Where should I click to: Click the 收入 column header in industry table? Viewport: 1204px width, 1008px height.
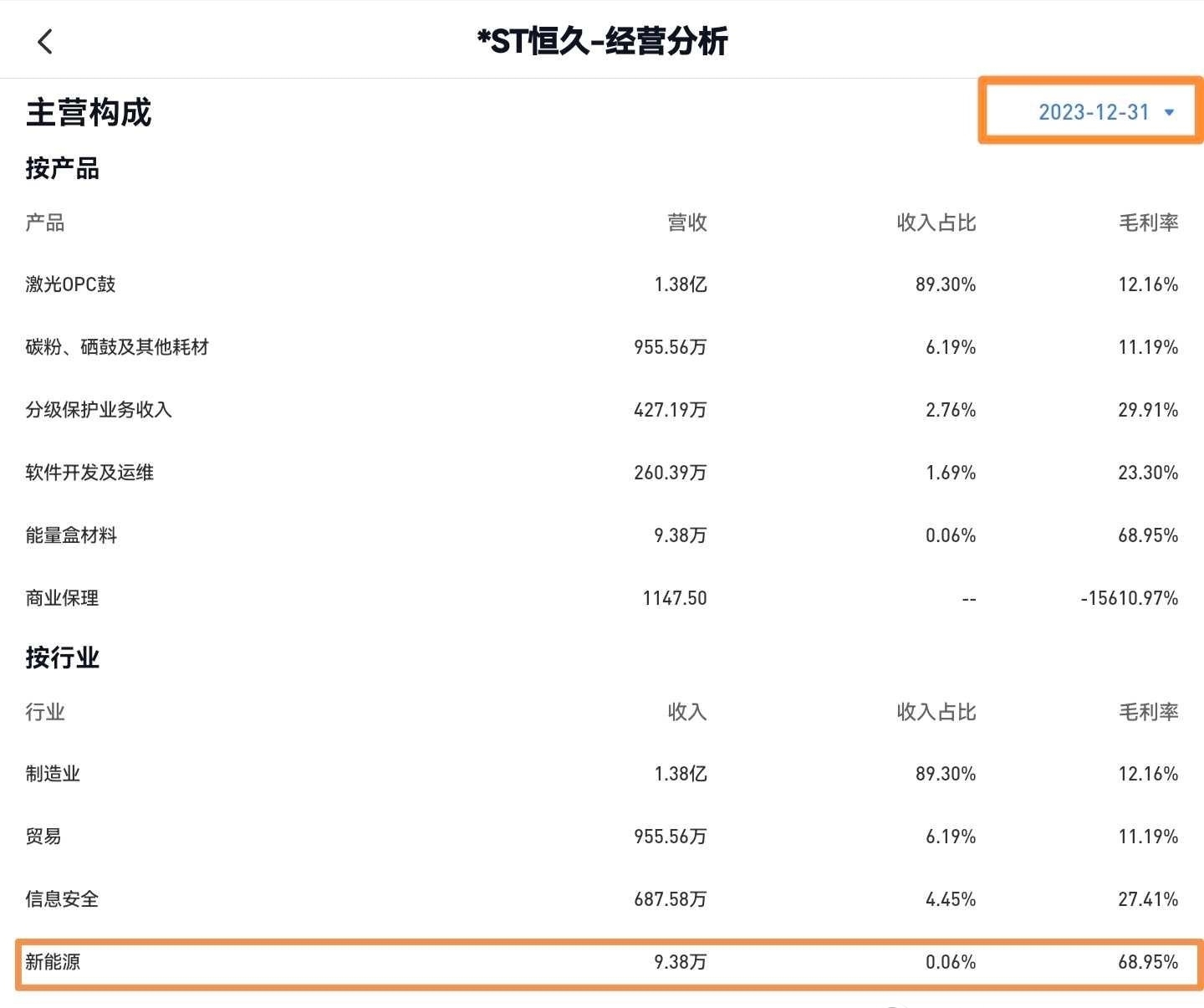[x=687, y=712]
